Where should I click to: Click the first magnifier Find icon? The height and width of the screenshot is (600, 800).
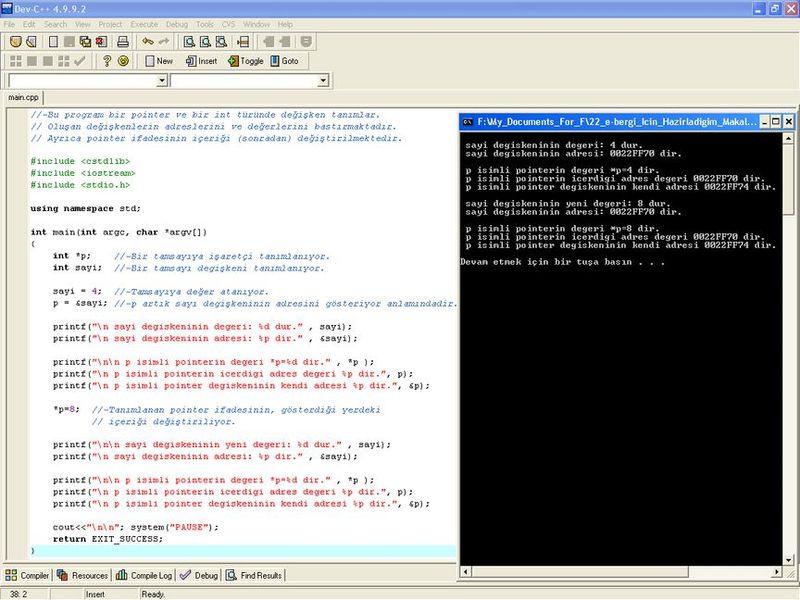tap(188, 42)
